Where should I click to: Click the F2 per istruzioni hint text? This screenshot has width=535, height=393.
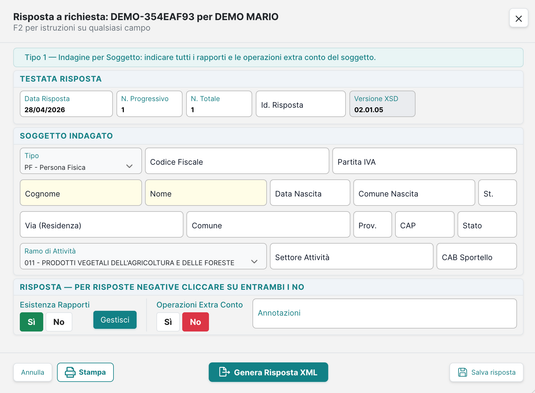click(82, 28)
